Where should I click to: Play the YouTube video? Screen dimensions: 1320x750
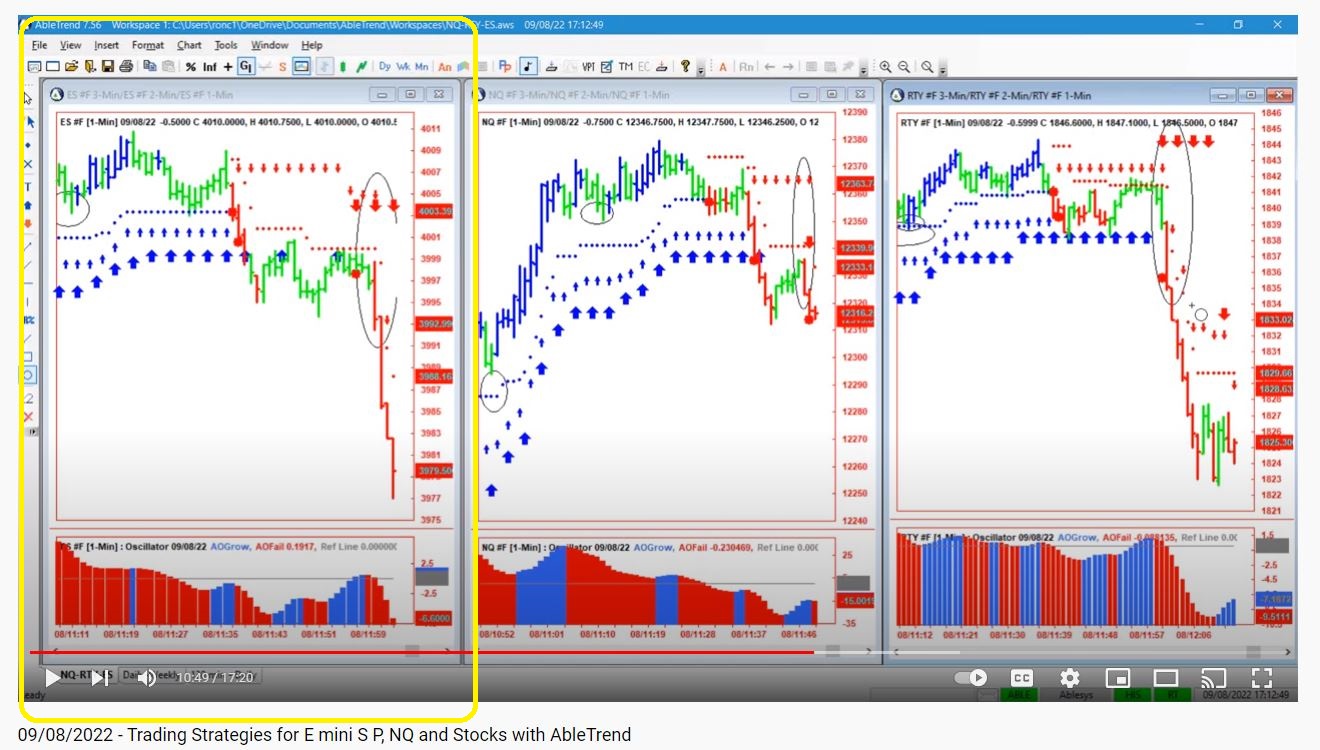[x=53, y=678]
